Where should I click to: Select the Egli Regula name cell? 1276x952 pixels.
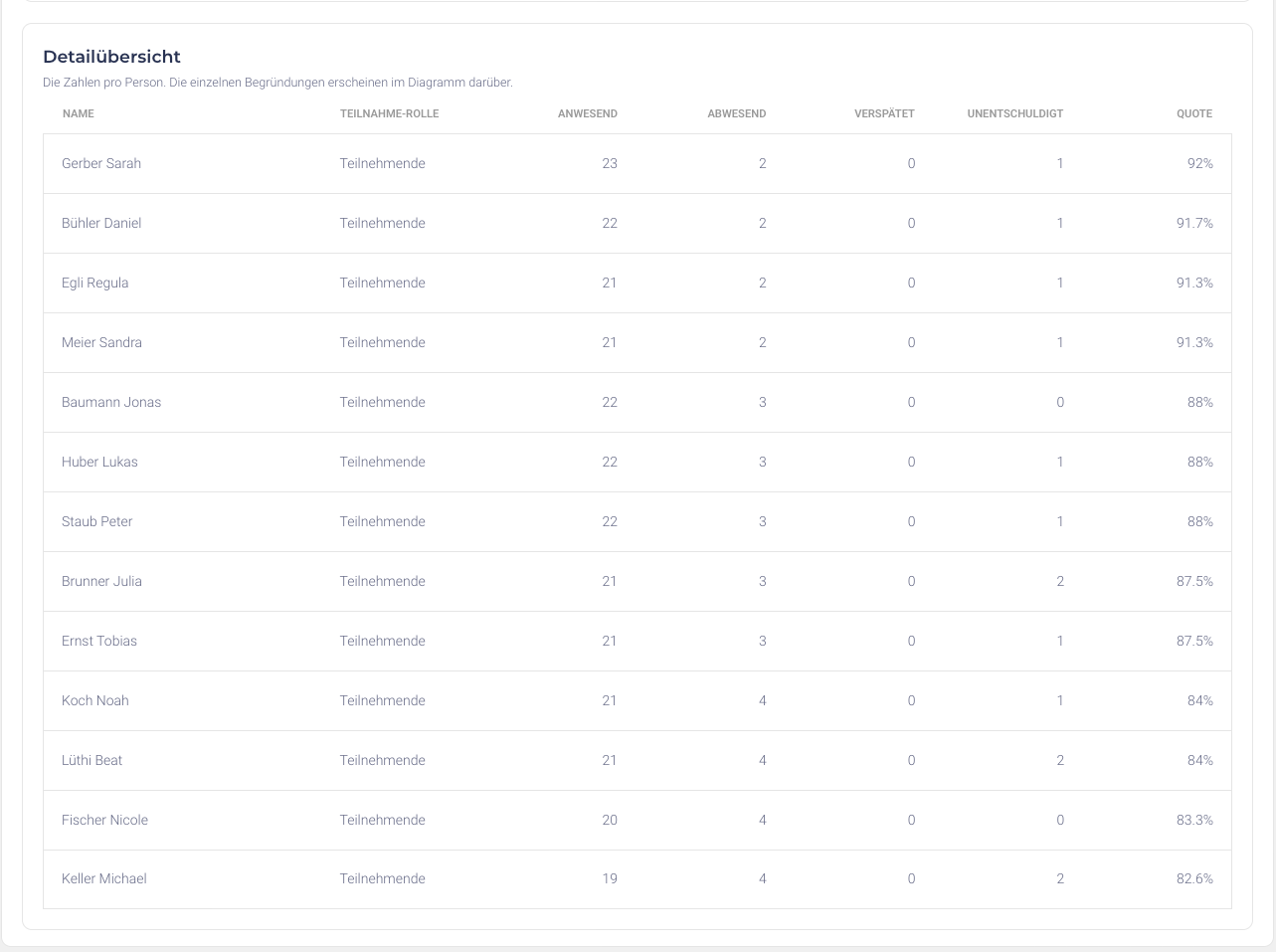point(94,283)
